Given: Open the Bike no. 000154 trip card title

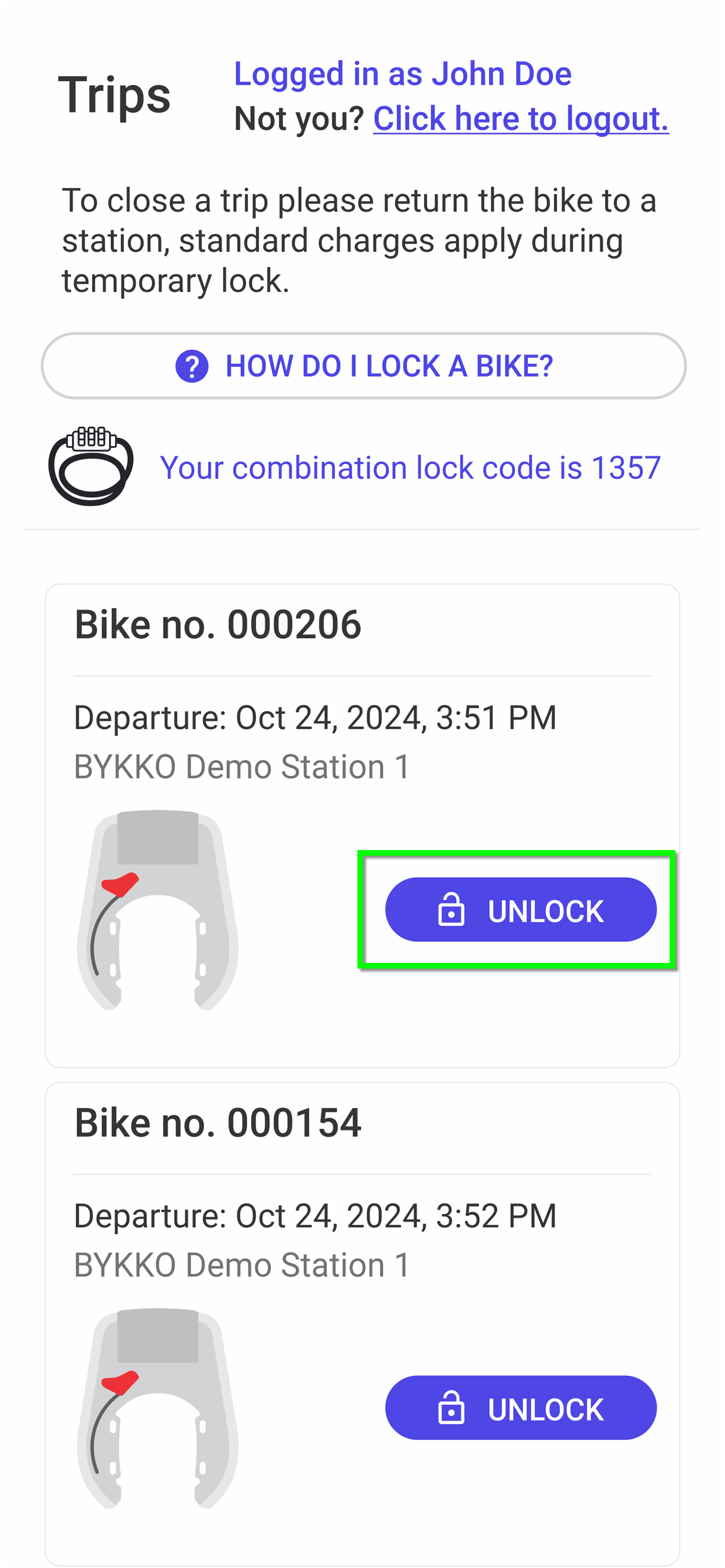Looking at the screenshot, I should [218, 1123].
